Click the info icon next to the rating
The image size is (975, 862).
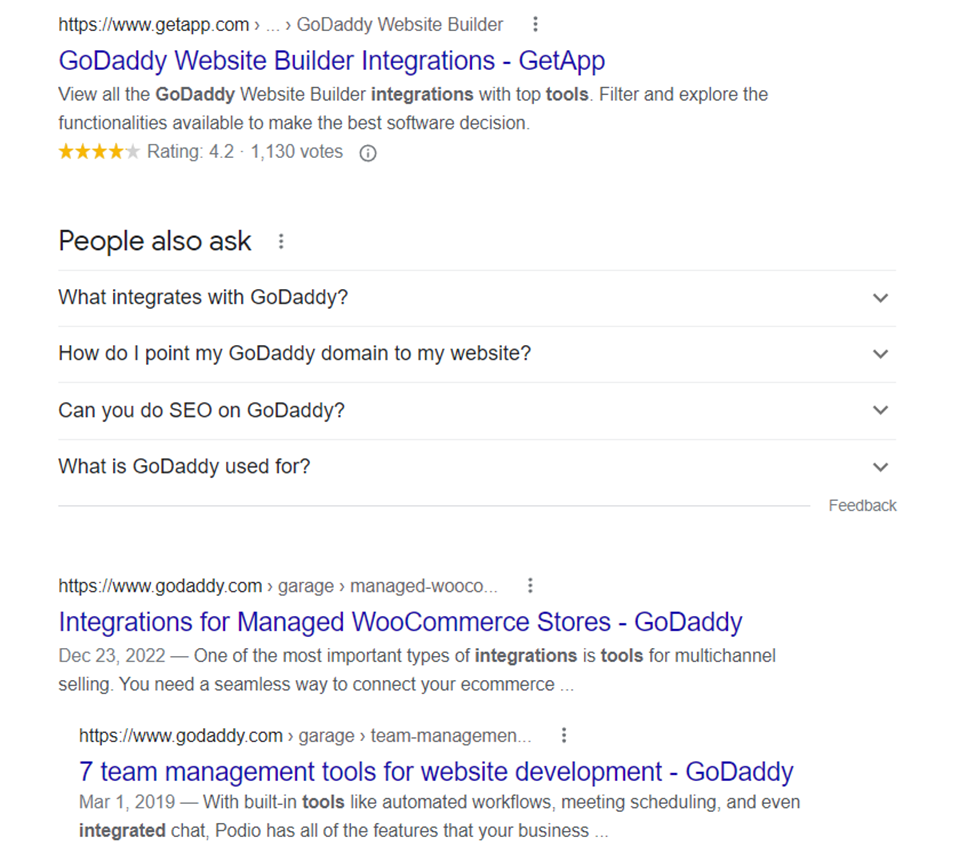coord(368,152)
